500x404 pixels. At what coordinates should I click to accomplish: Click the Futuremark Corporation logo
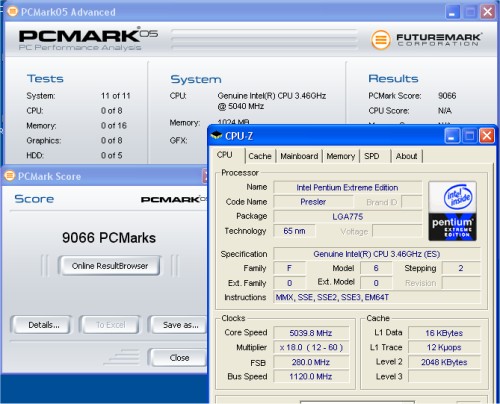pyautogui.click(x=426, y=40)
